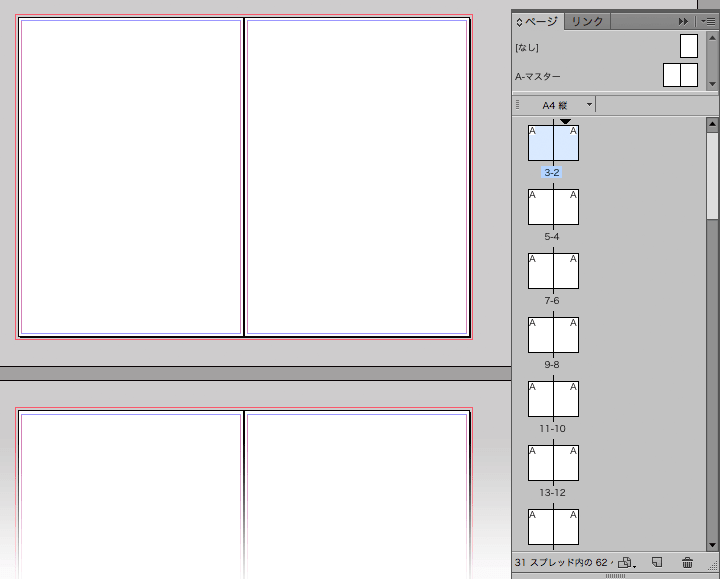The image size is (720, 579).
Task: Open the Pages panel flyout menu
Action: tap(707, 21)
